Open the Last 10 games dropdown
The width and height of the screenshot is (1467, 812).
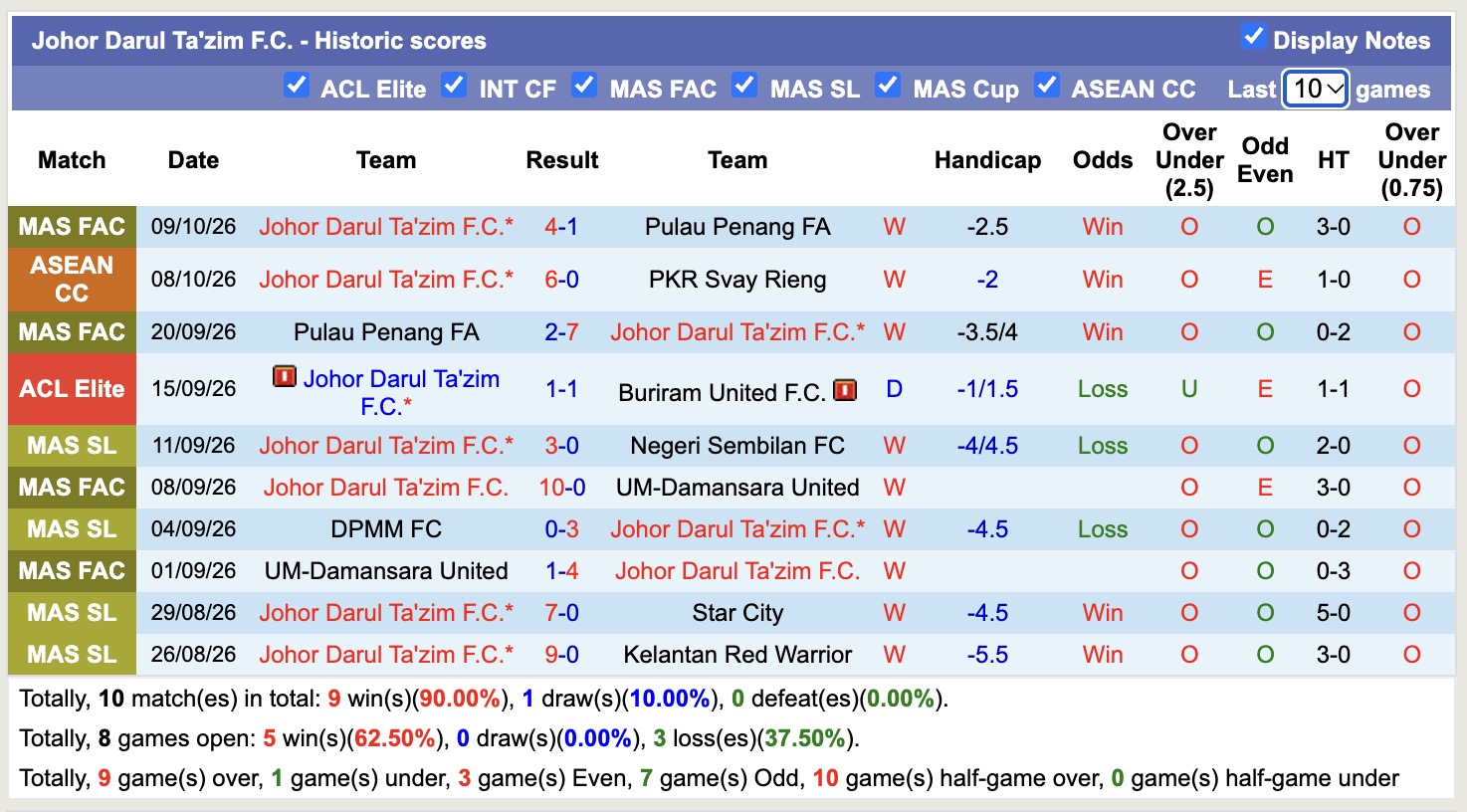tap(1316, 89)
